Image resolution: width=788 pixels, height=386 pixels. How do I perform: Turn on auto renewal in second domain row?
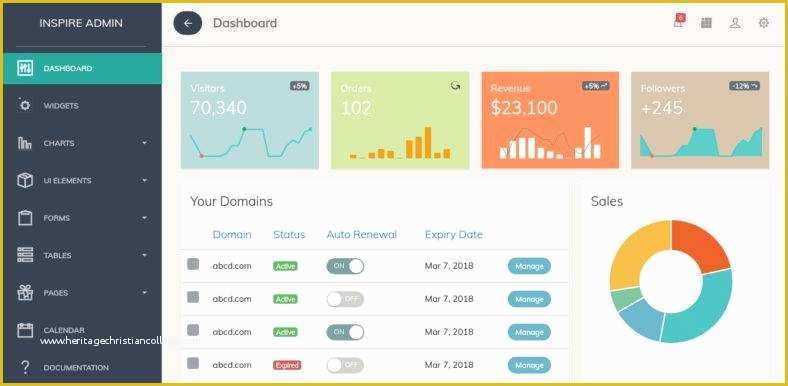pos(345,299)
